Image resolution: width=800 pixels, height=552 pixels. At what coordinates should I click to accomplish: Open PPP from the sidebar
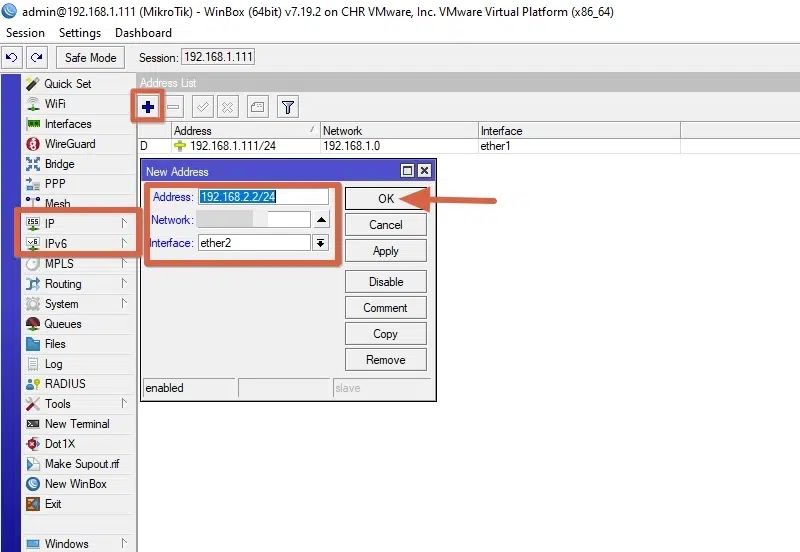click(x=79, y=184)
